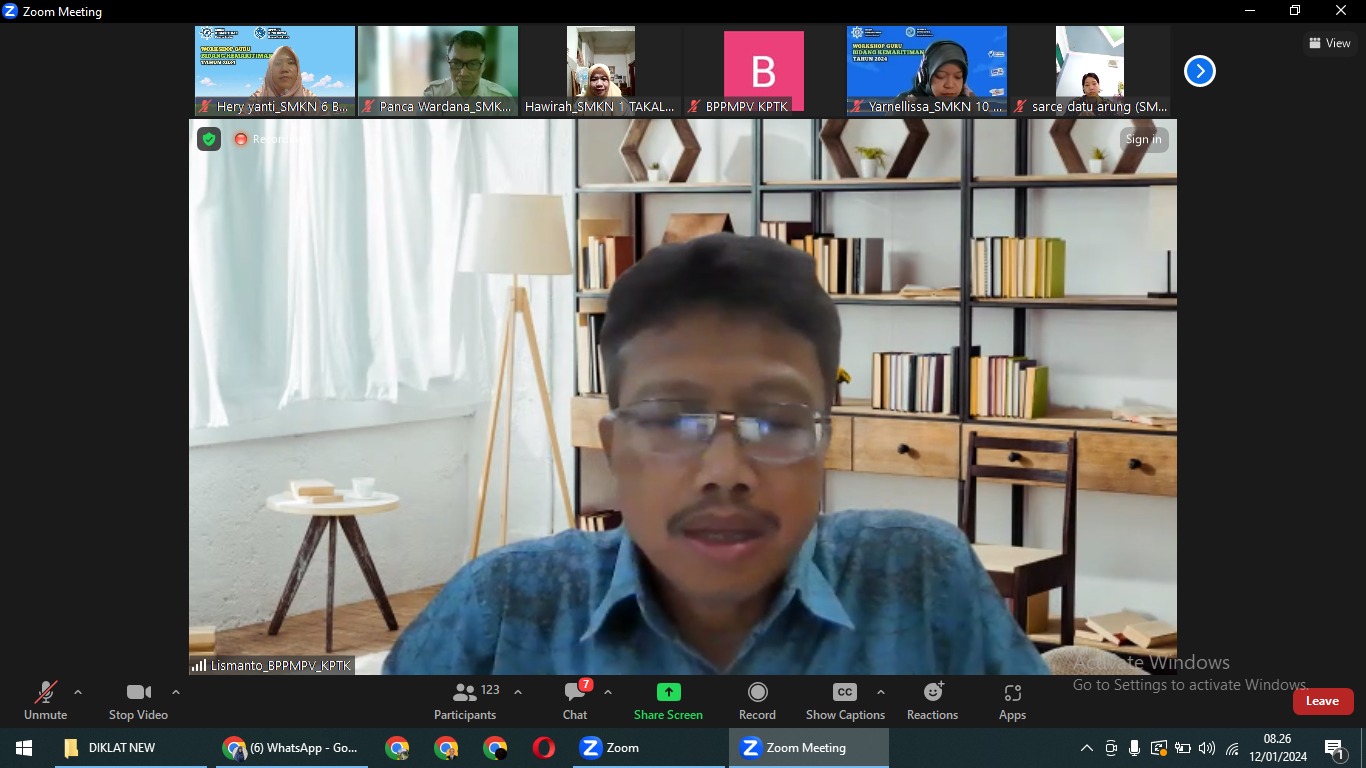Screen dimensions: 1366x768
Task: Click the Sign in button on video
Action: (1144, 139)
